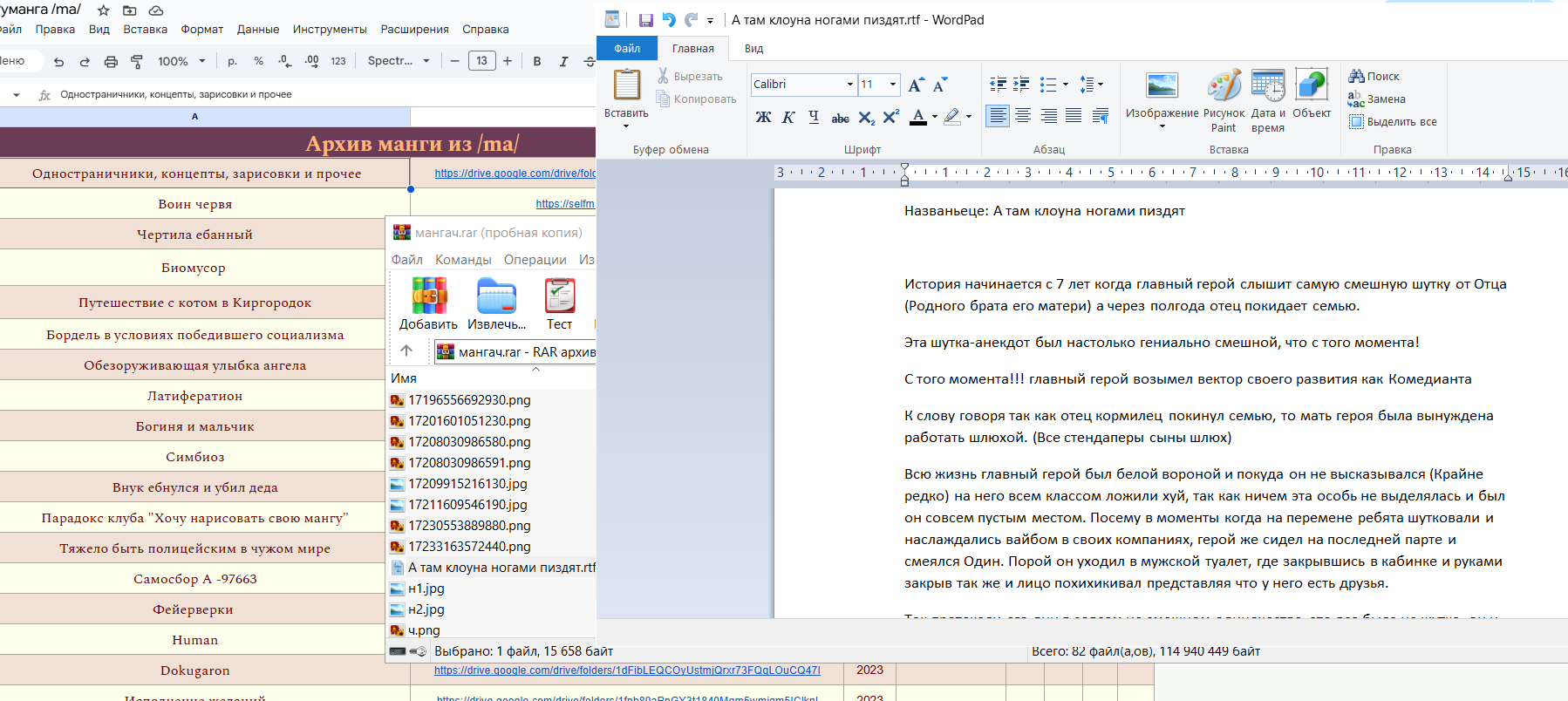This screenshot has height=701, width=1568.
Task: Open the 100% zoom dropdown in Sheets
Action: pos(181,61)
